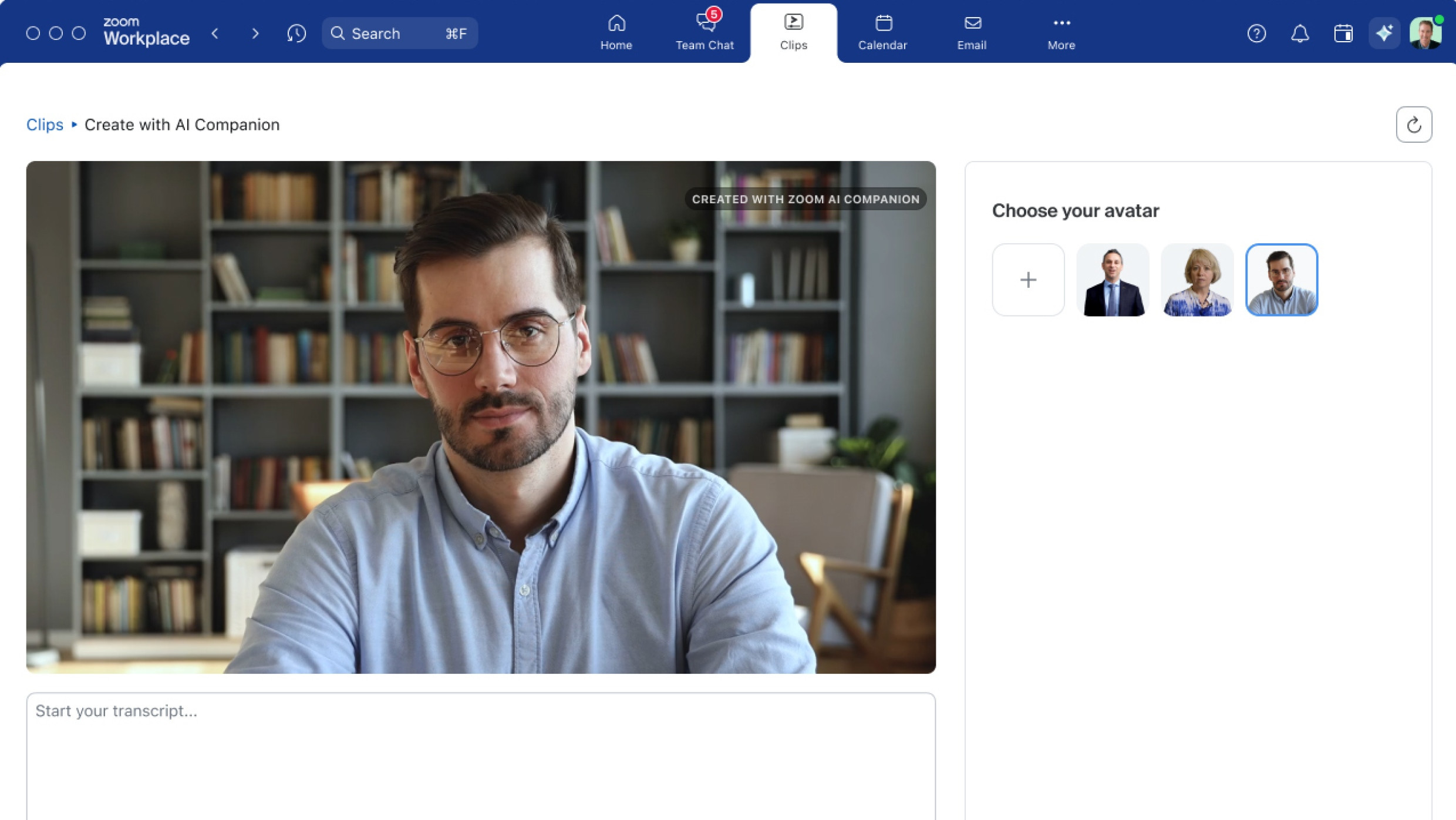This screenshot has height=820, width=1456.
Task: Select the woman avatar option
Action: [x=1197, y=280]
